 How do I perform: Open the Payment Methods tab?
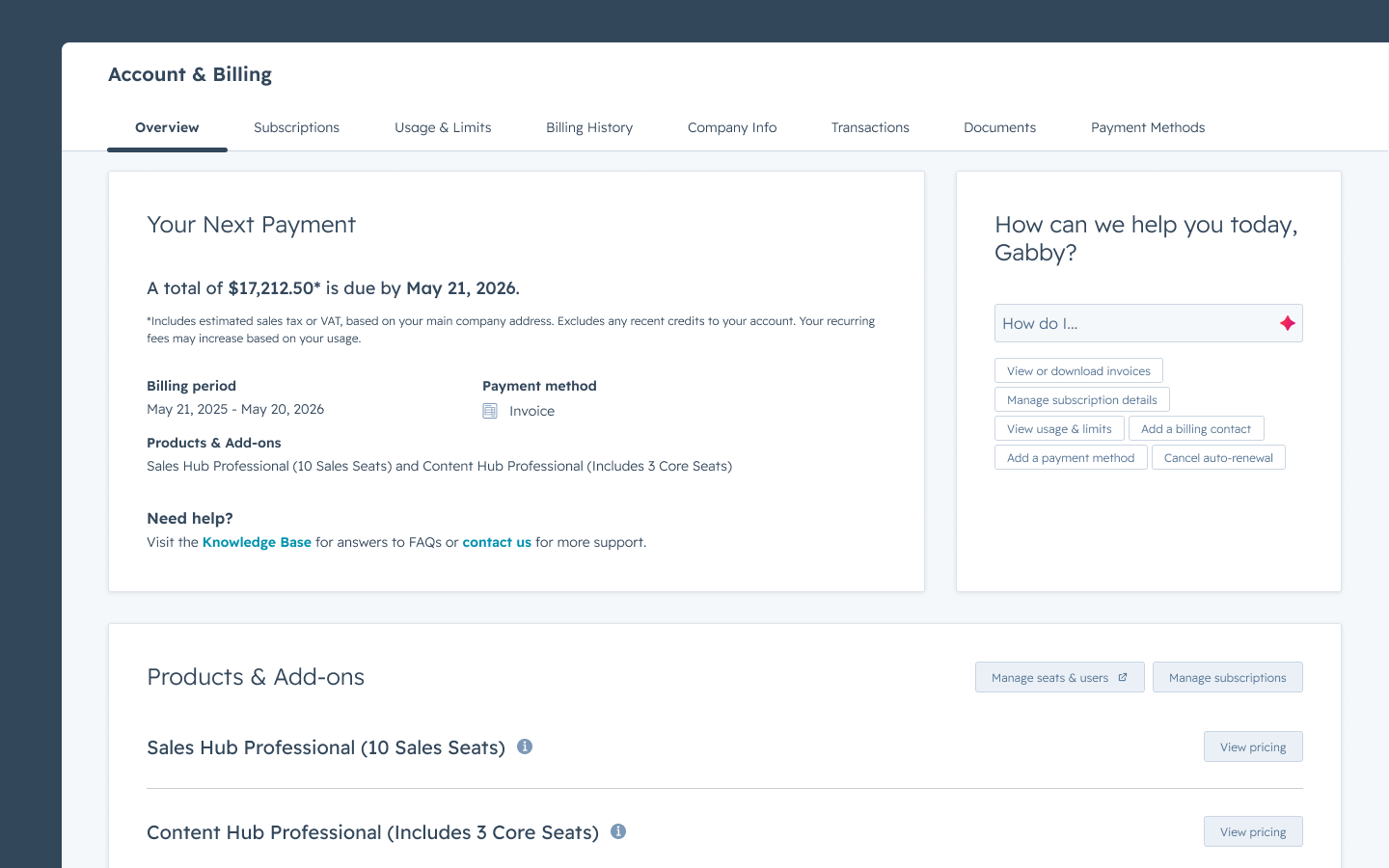(1148, 127)
